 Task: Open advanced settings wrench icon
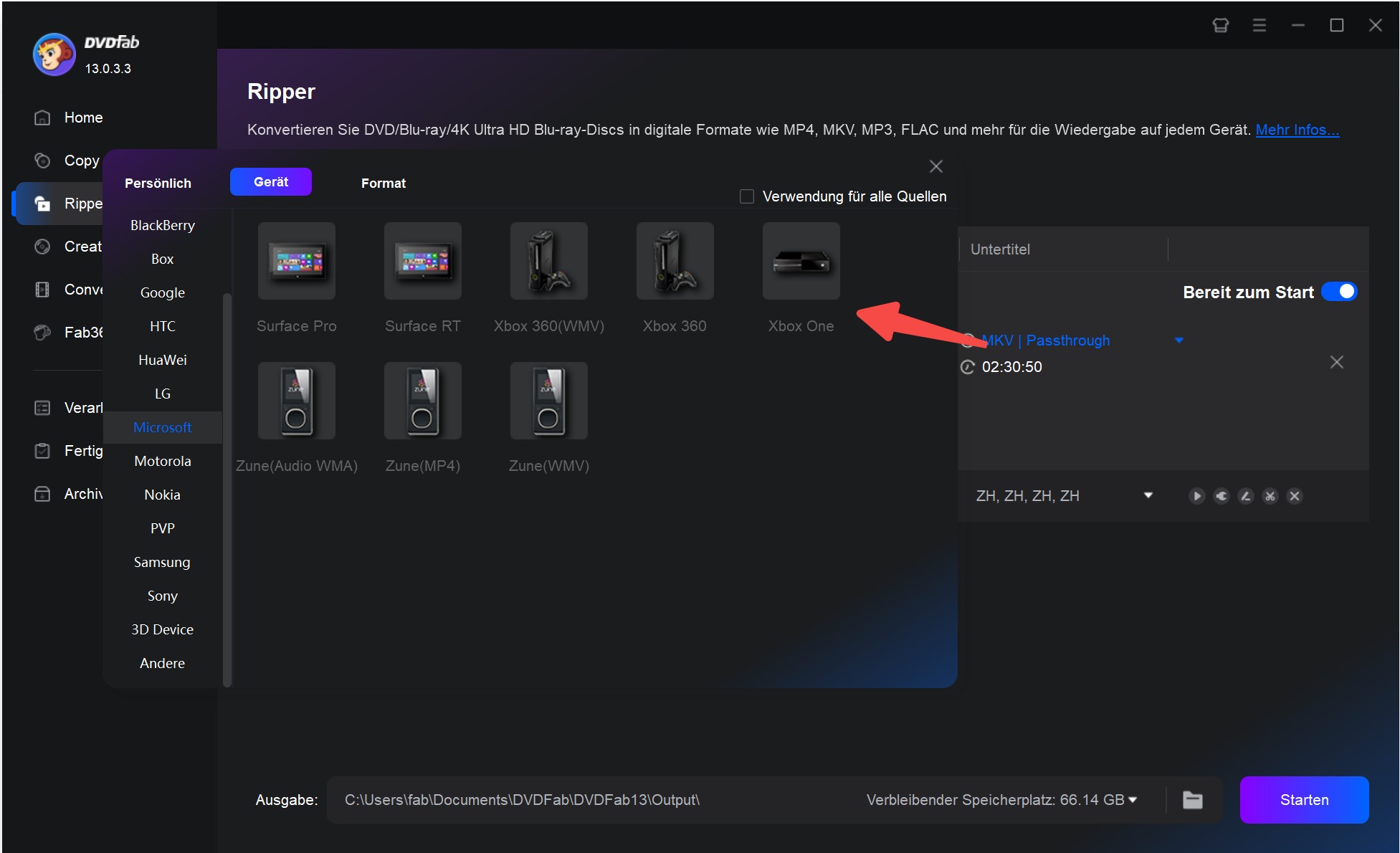(1222, 496)
